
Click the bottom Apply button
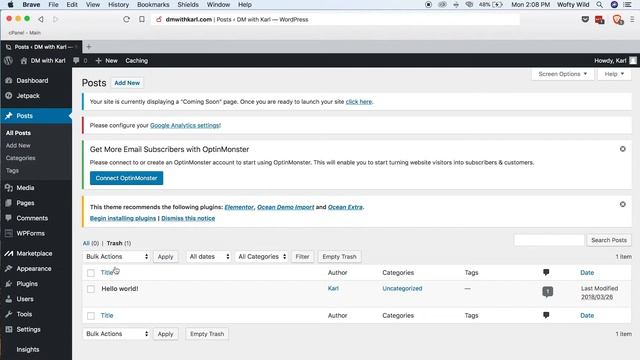[165, 333]
